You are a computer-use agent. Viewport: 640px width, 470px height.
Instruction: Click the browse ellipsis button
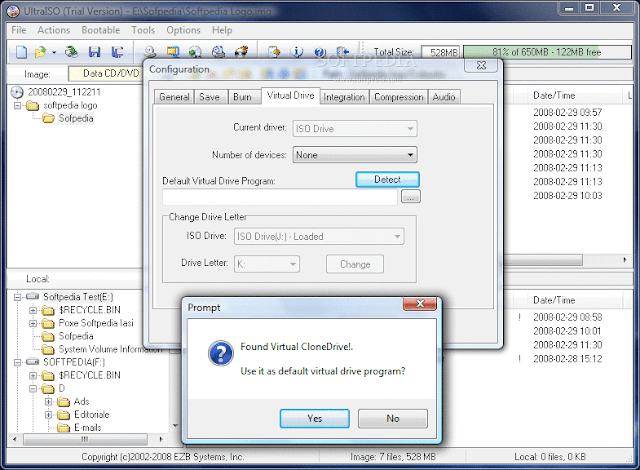coord(411,197)
